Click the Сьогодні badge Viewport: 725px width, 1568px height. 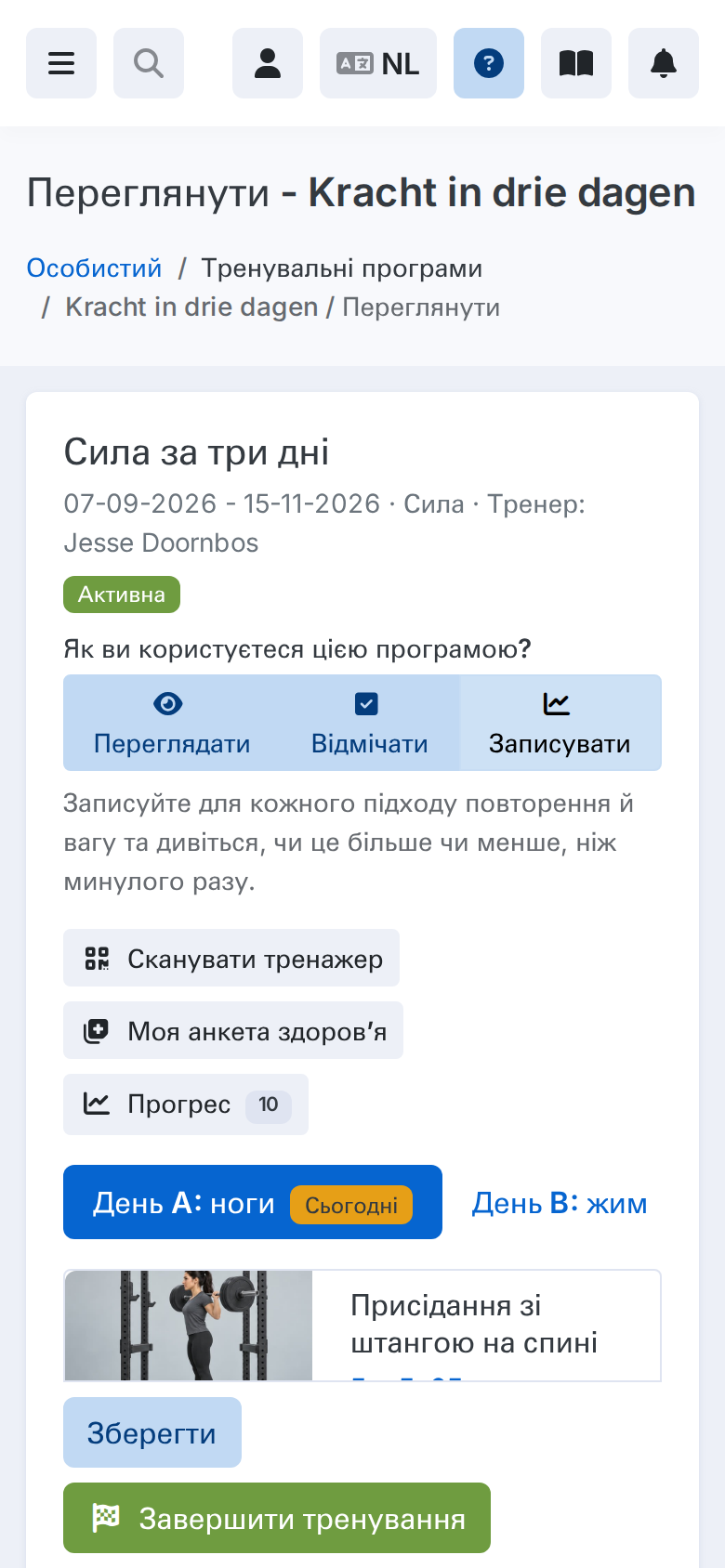351,1205
